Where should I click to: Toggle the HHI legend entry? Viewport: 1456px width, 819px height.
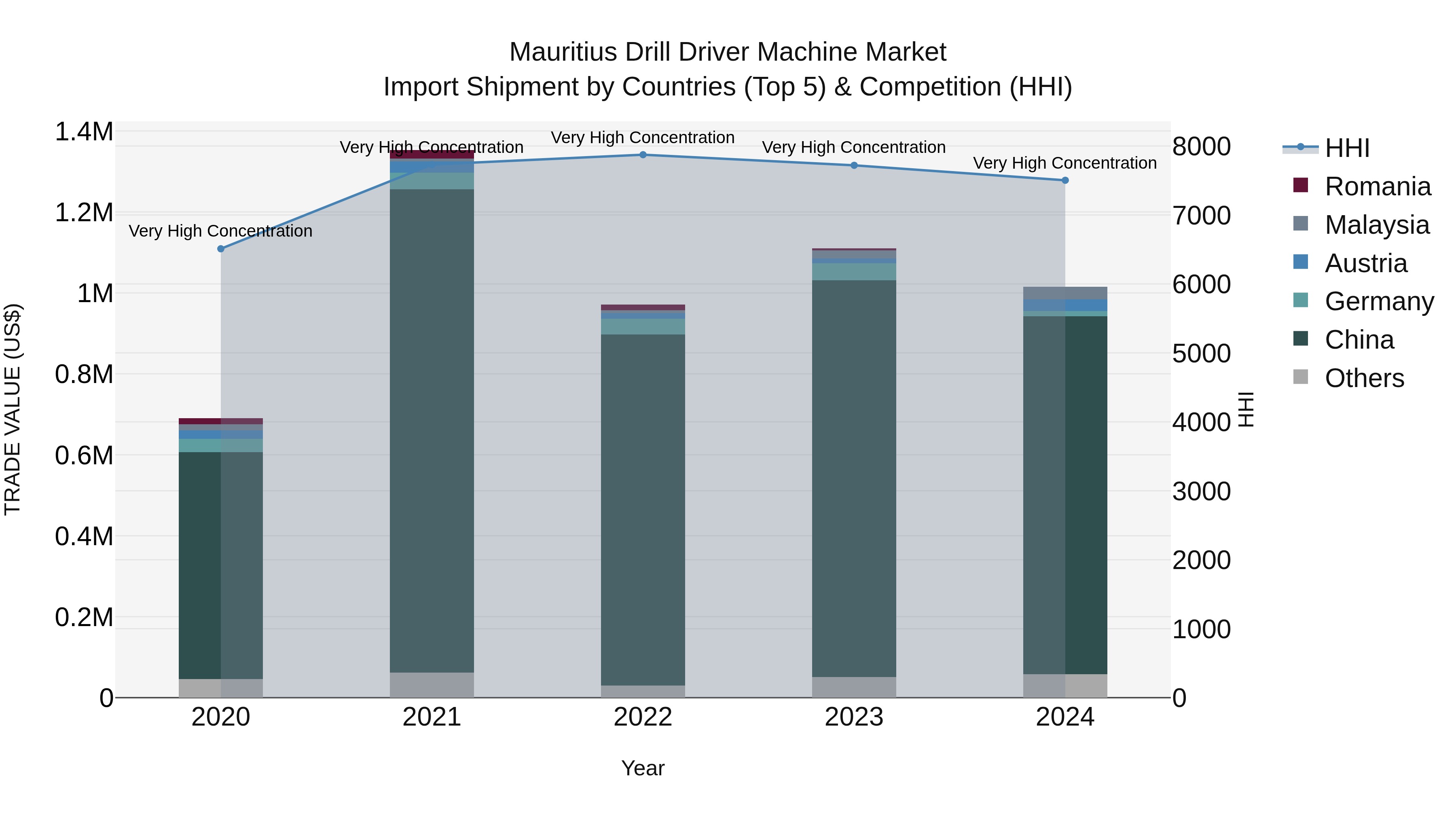click(x=1326, y=148)
